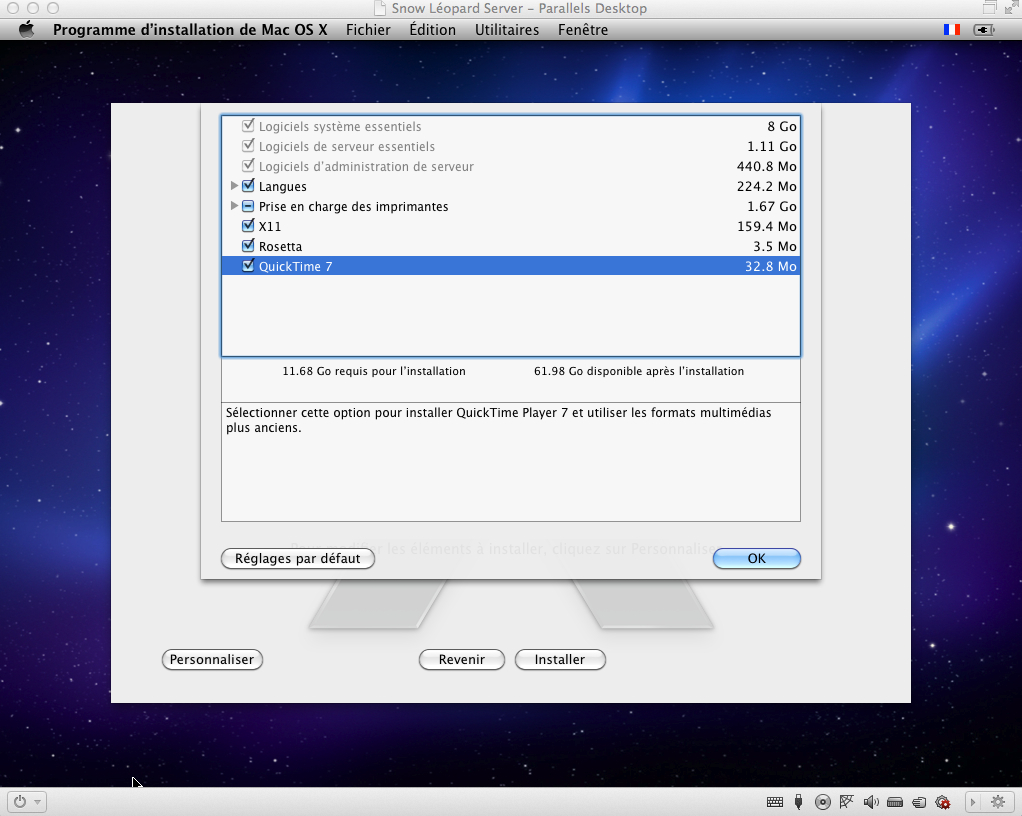Open the Fichier menu
The height and width of the screenshot is (816, 1022).
tap(368, 29)
